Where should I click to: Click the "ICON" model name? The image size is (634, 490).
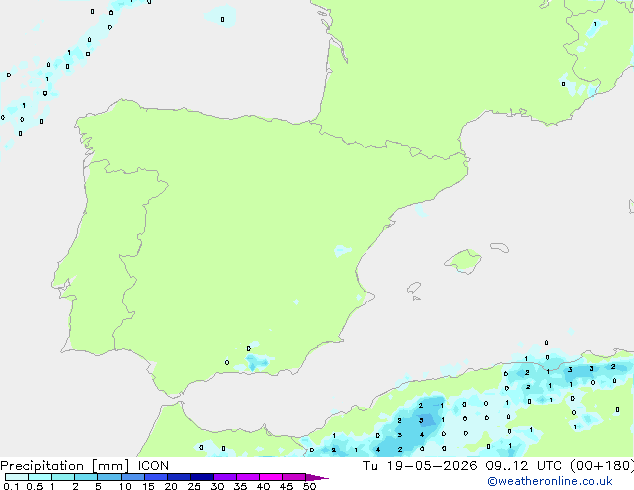click(153, 466)
